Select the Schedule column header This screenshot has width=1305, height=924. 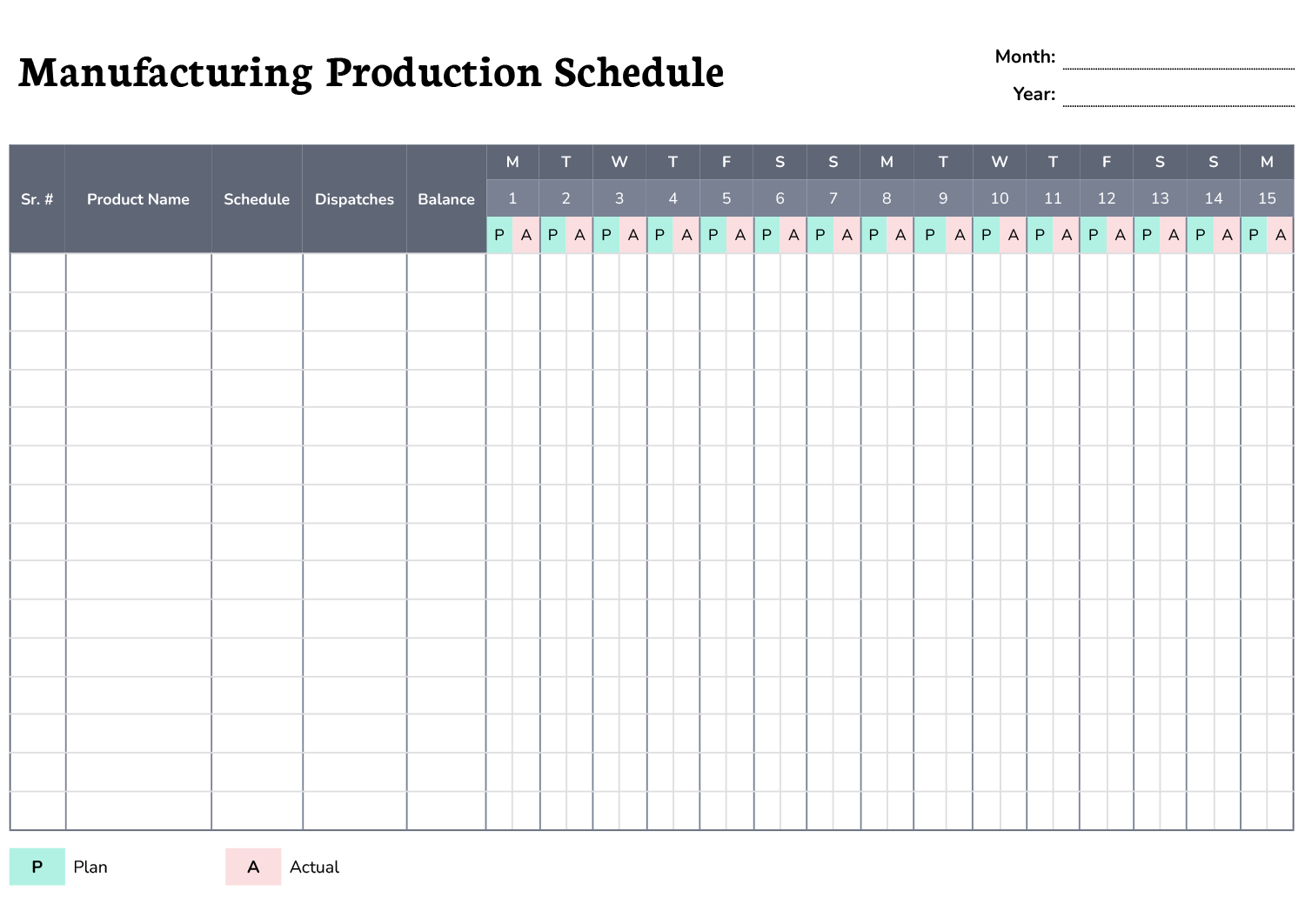(257, 199)
